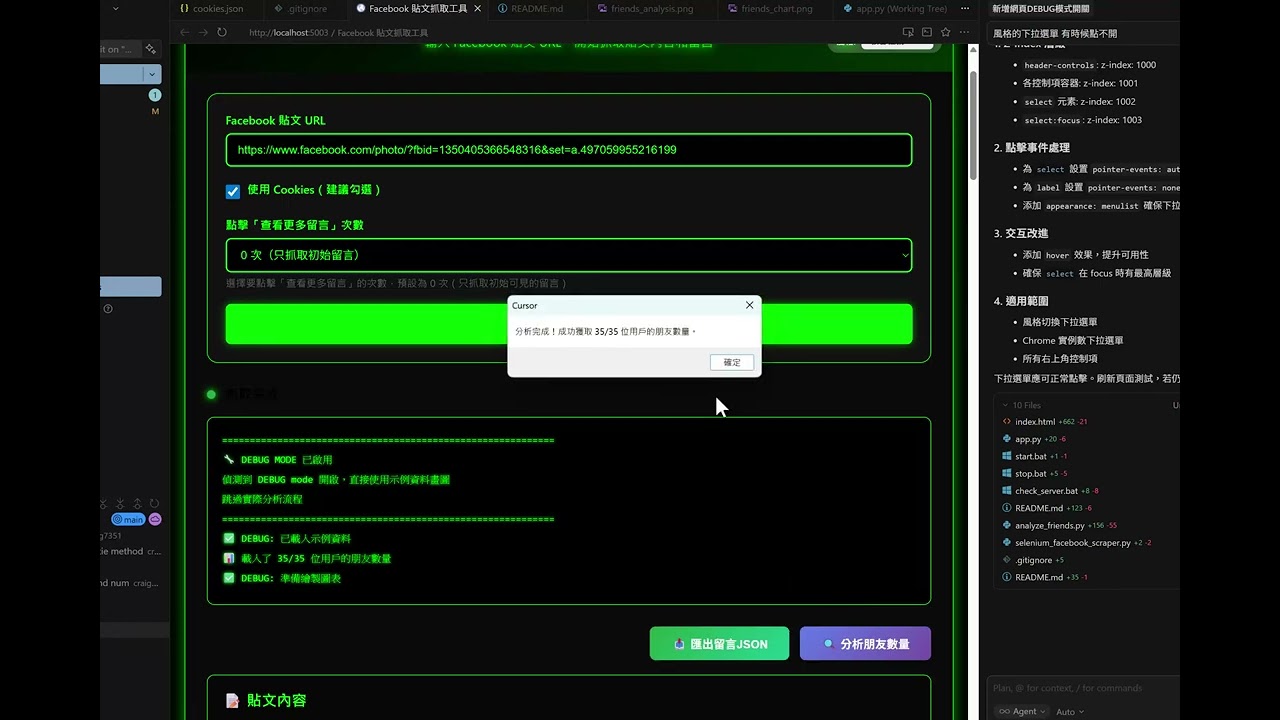Open the Auto model dropdown
Image resolution: width=1280 pixels, height=720 pixels.
click(x=1068, y=712)
